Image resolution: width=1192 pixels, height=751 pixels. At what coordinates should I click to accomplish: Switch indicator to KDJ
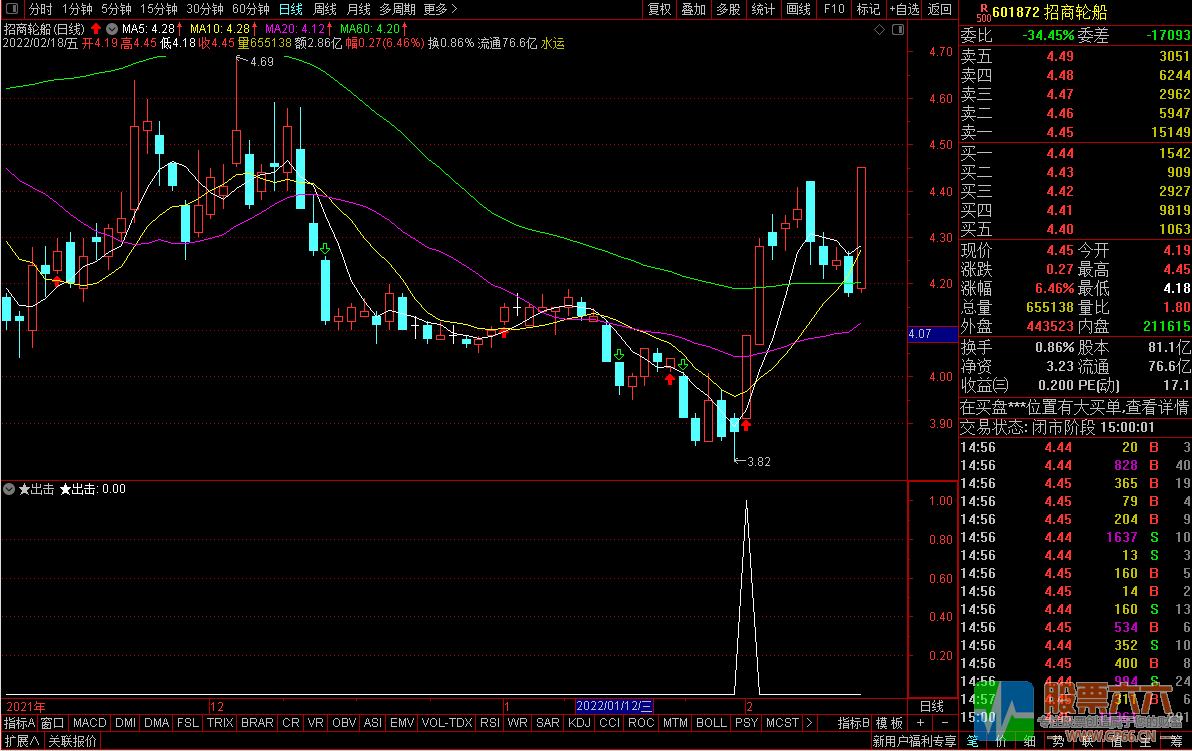click(579, 723)
